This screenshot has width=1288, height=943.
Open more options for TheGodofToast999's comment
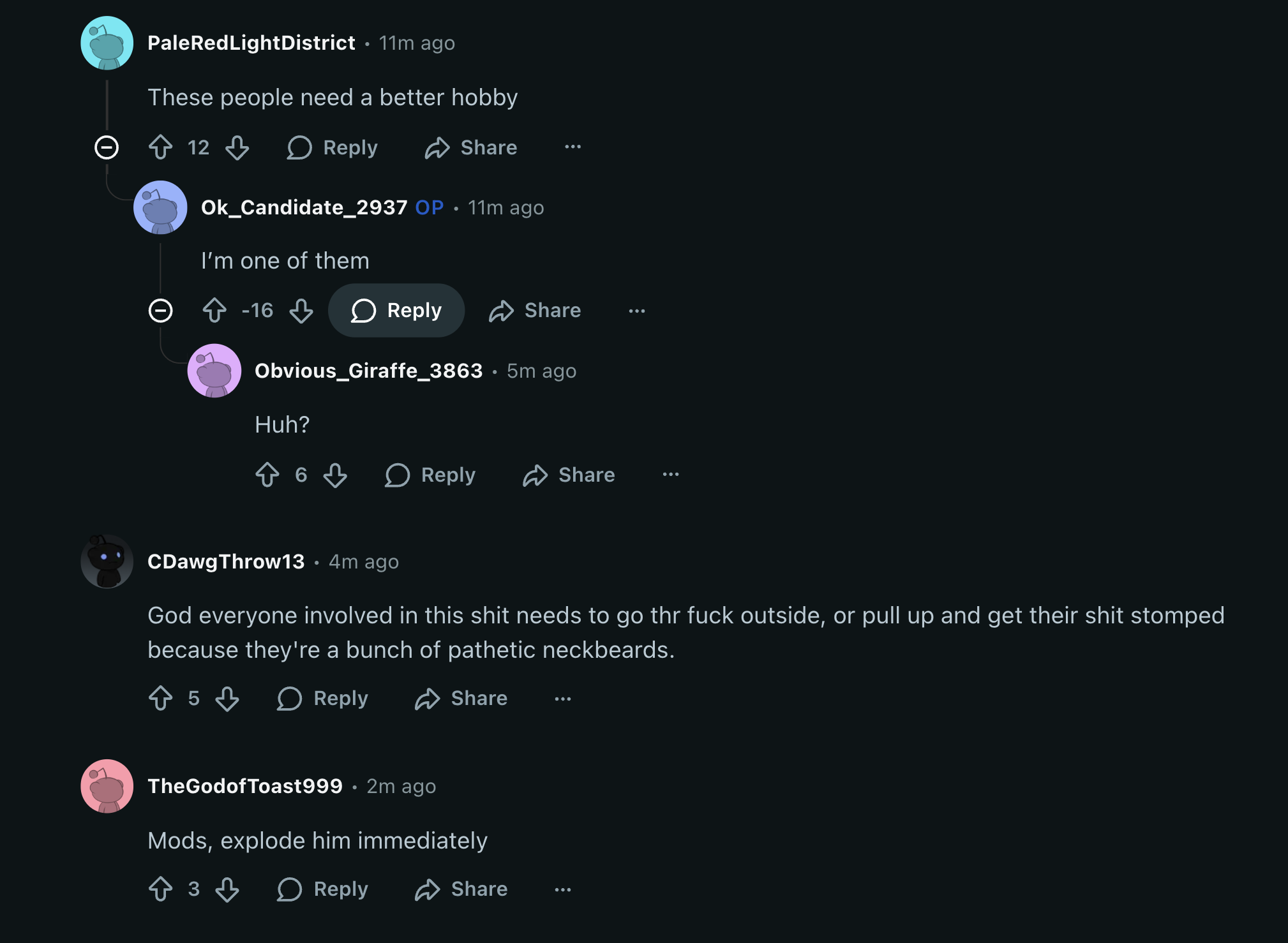[562, 889]
